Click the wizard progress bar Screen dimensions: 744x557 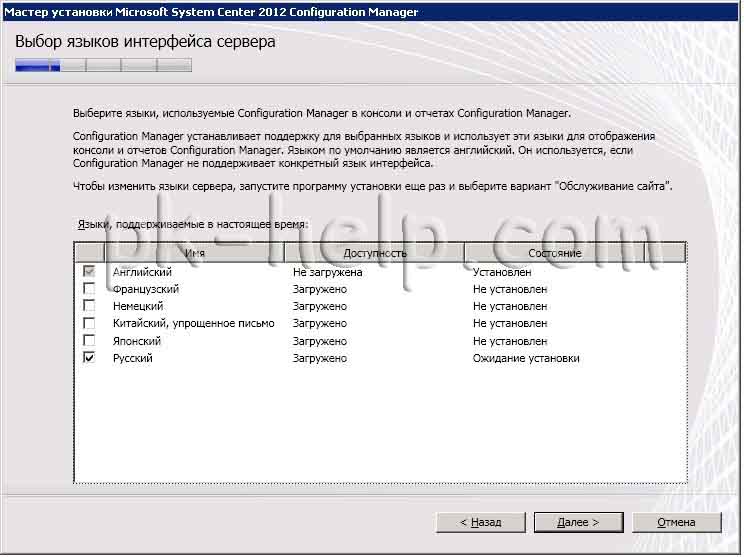103,65
